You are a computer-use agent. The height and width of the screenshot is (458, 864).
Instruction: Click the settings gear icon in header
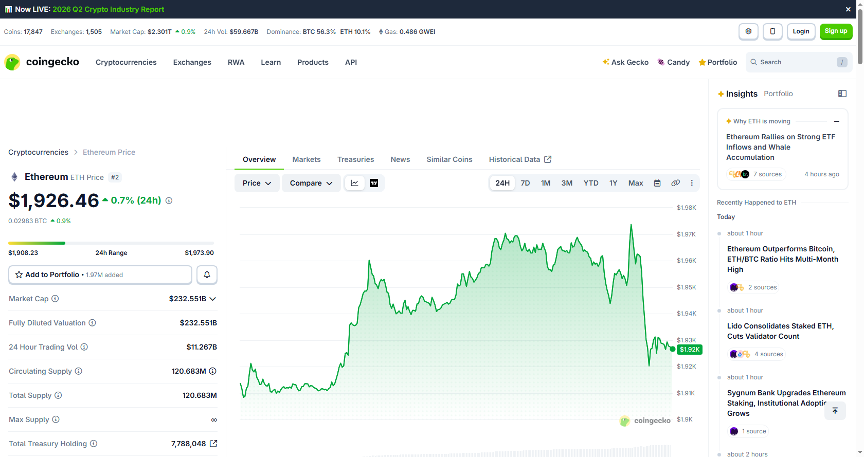point(748,31)
